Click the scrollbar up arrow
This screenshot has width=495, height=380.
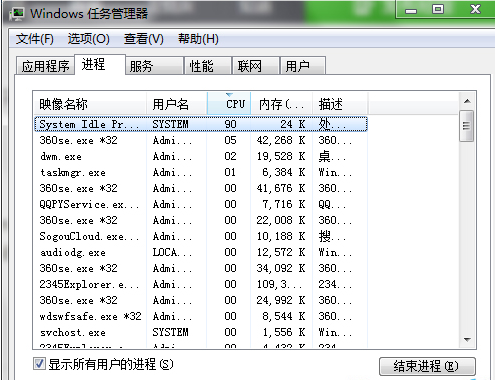coord(467,101)
